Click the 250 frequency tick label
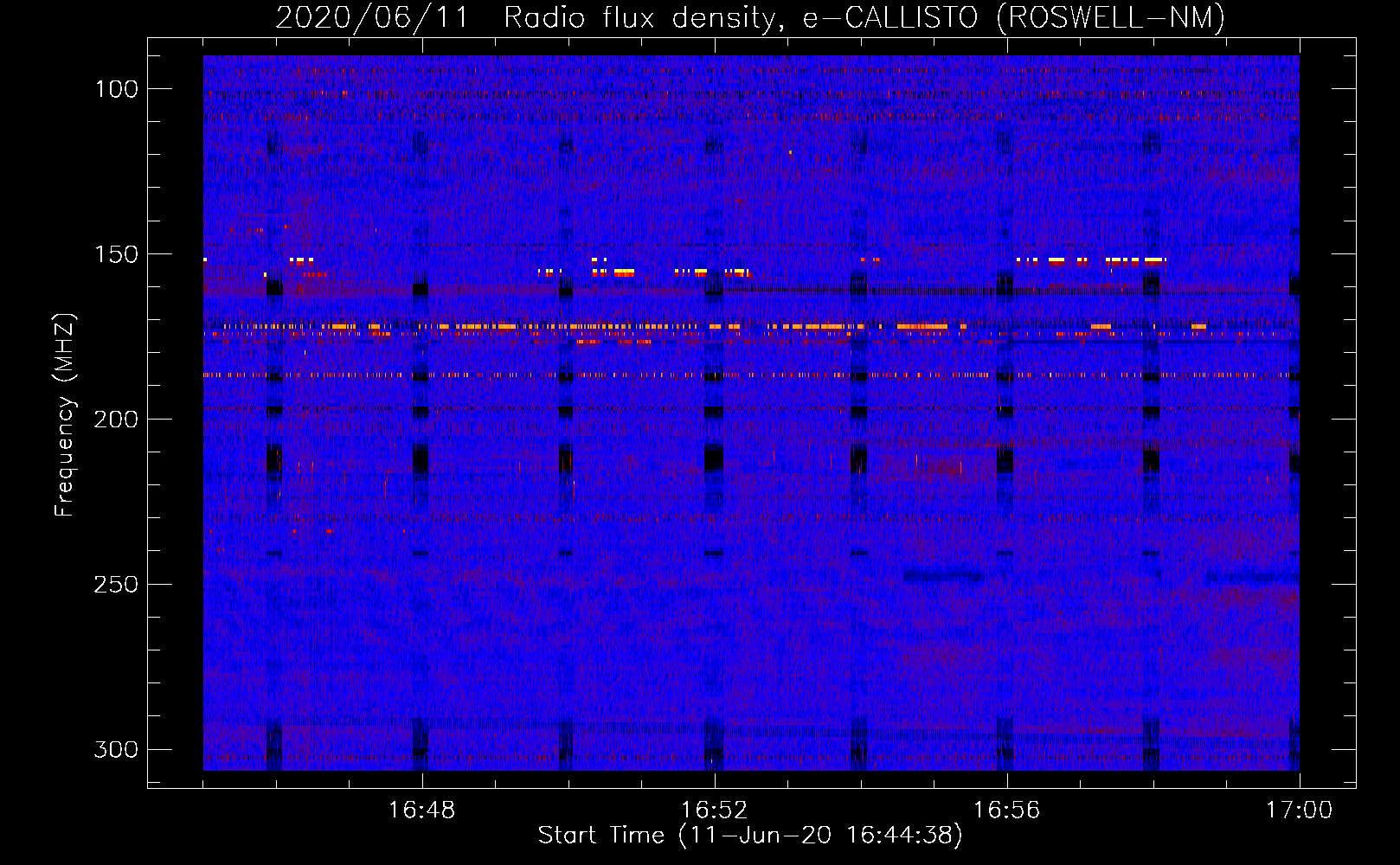This screenshot has height=865, width=1400. click(x=116, y=585)
